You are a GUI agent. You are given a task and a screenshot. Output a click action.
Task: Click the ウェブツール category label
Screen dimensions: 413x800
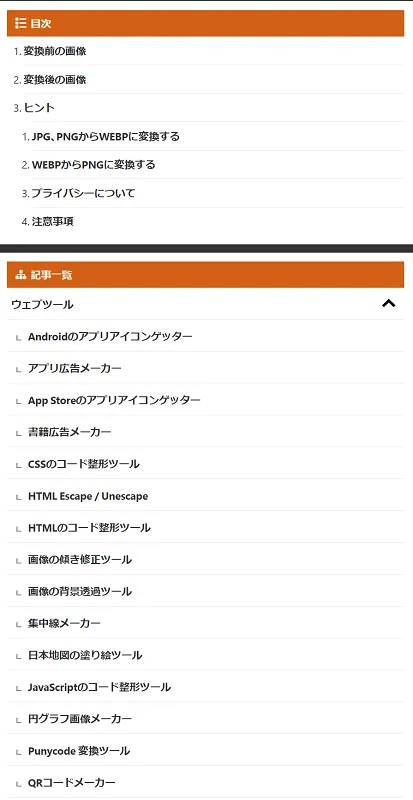(42, 305)
